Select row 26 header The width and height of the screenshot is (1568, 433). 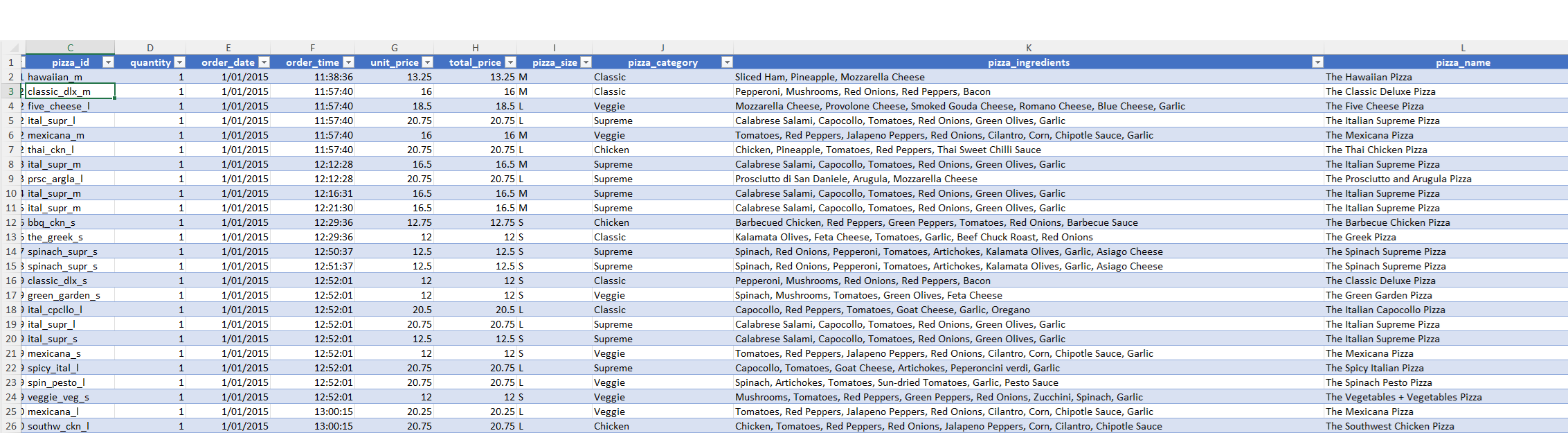11,426
